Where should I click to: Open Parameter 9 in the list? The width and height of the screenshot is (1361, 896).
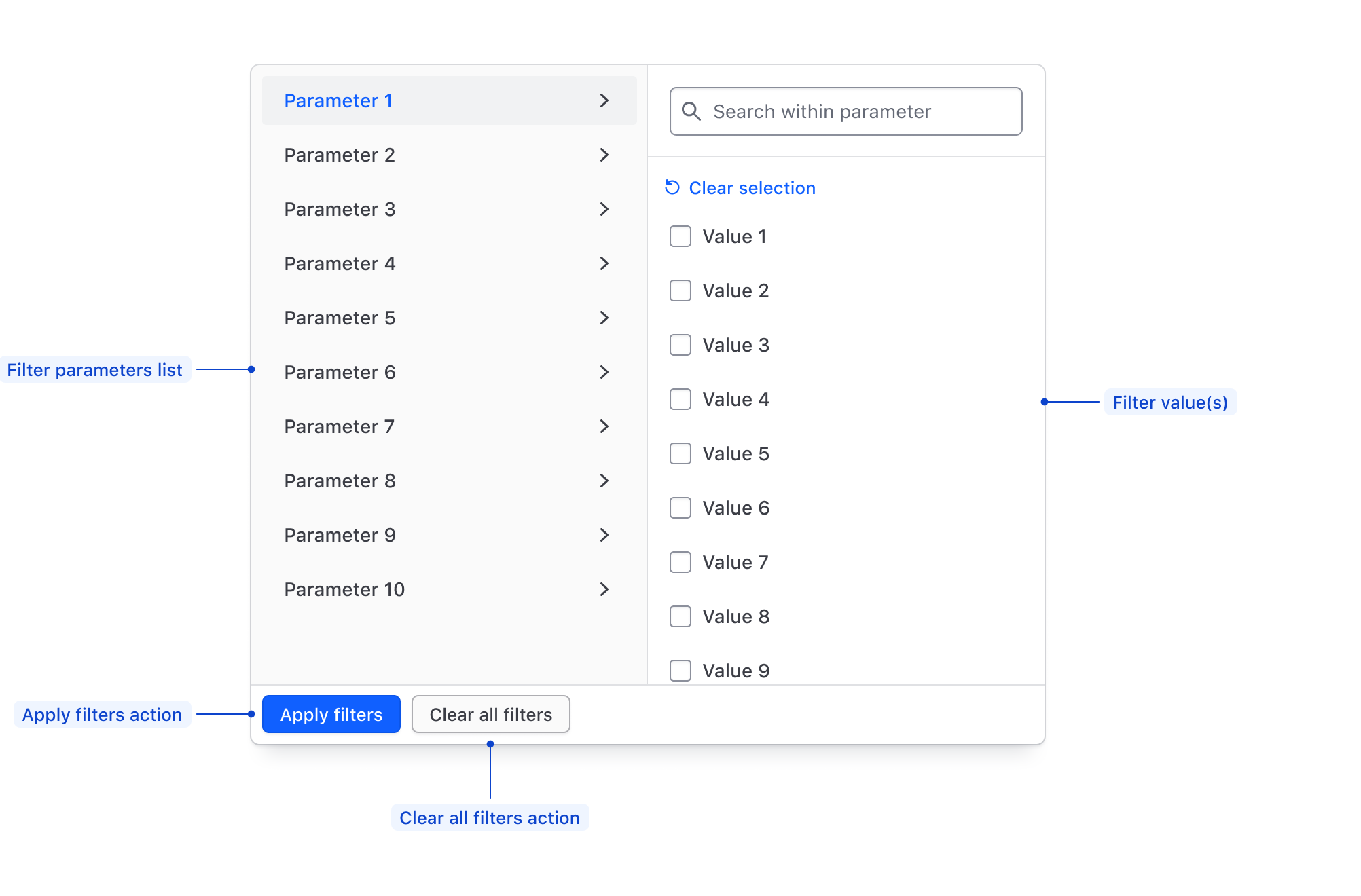coord(340,535)
